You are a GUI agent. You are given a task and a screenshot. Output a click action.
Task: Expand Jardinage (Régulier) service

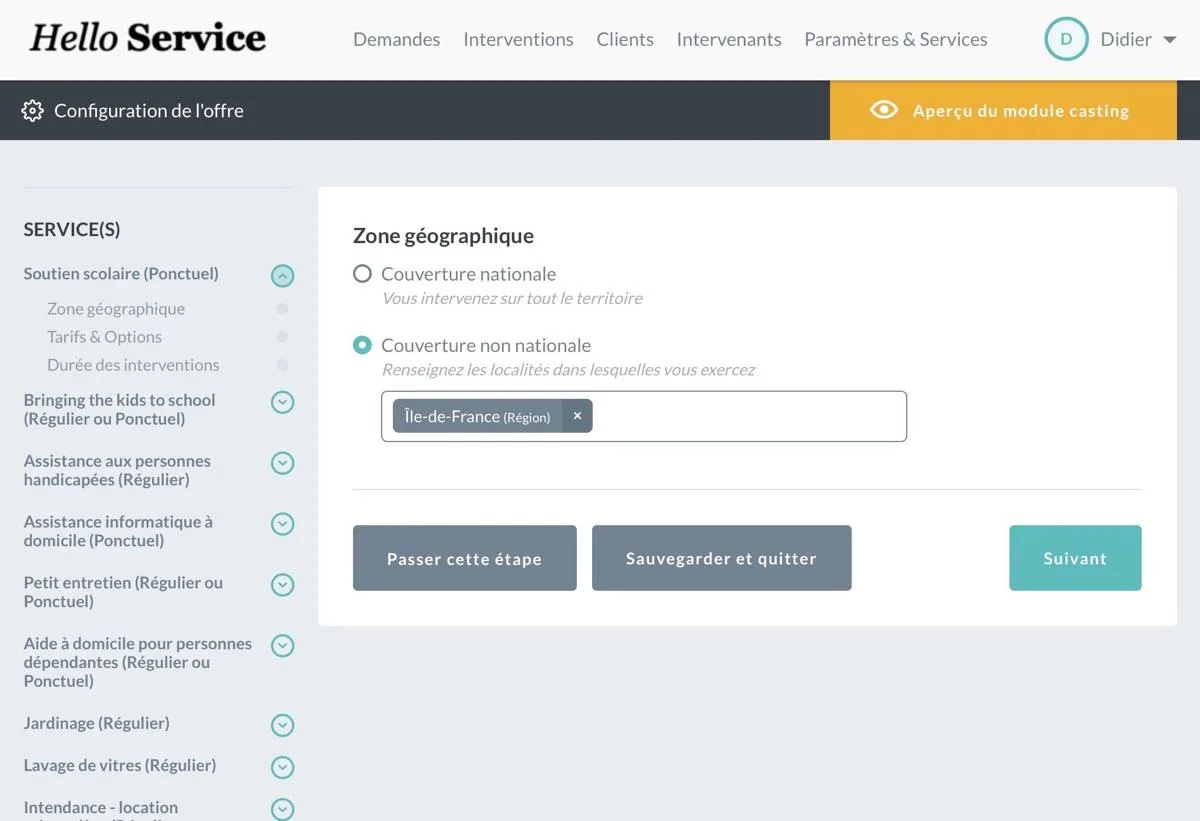pos(283,725)
